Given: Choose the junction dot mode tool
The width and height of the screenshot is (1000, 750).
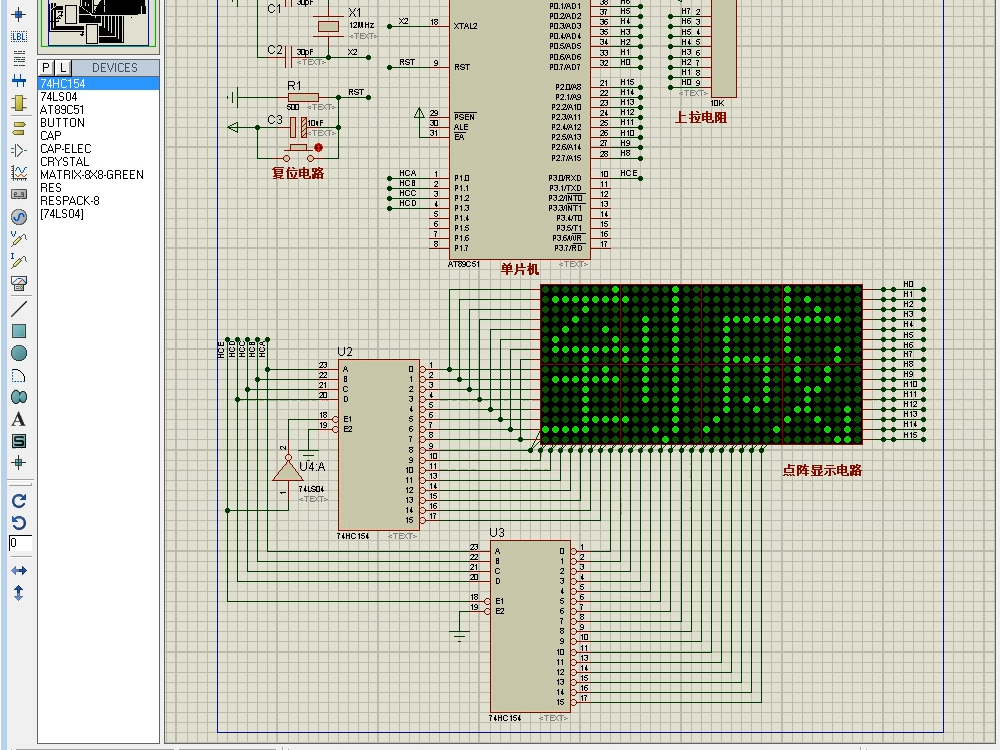Looking at the screenshot, I should [19, 14].
